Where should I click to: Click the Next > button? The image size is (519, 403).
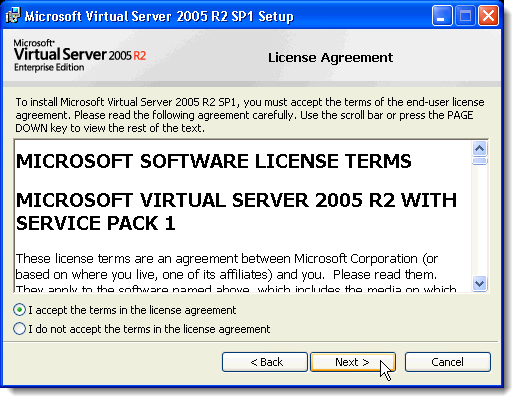click(353, 362)
